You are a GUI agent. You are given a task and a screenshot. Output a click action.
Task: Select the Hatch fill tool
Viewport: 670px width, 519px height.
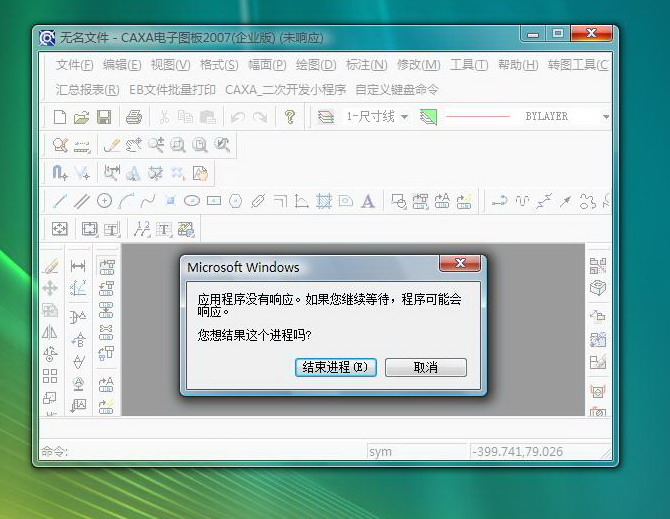click(324, 201)
